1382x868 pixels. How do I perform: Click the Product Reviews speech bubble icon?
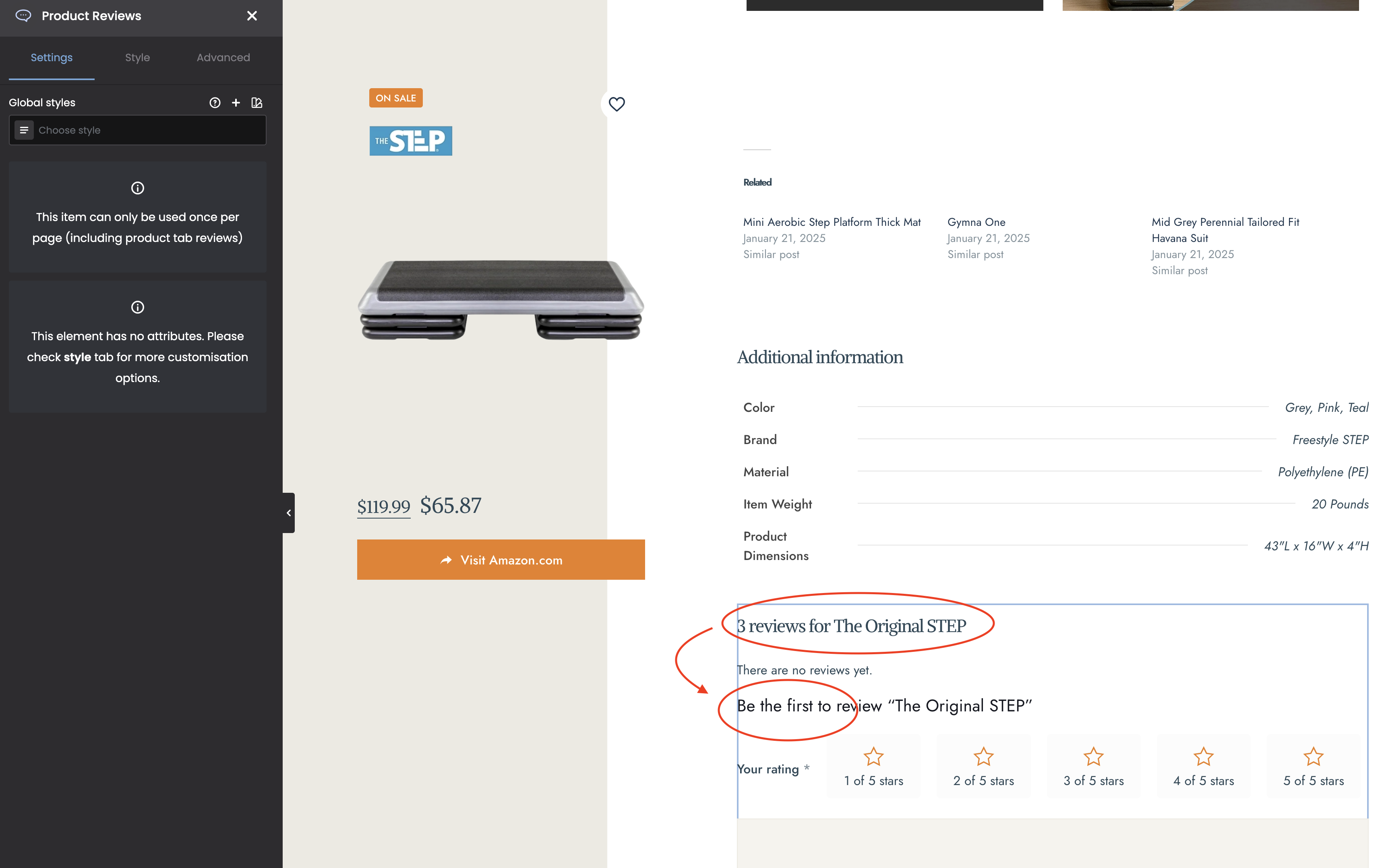click(x=23, y=16)
